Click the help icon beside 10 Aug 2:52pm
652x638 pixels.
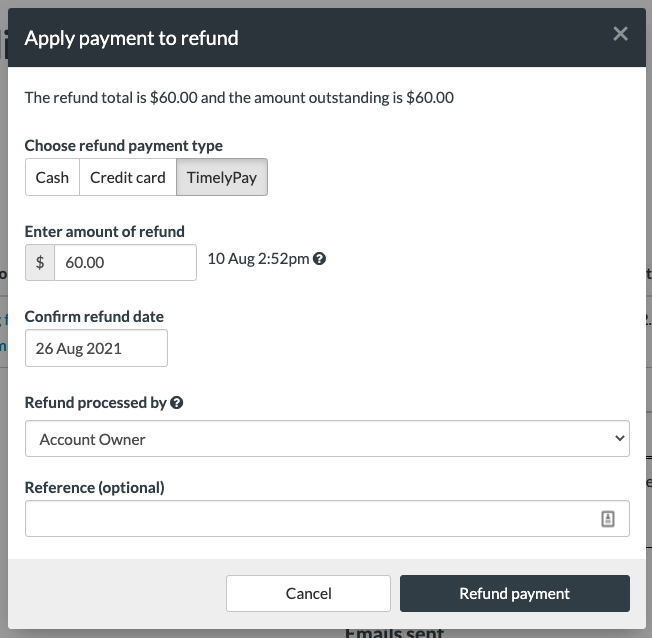(319, 259)
